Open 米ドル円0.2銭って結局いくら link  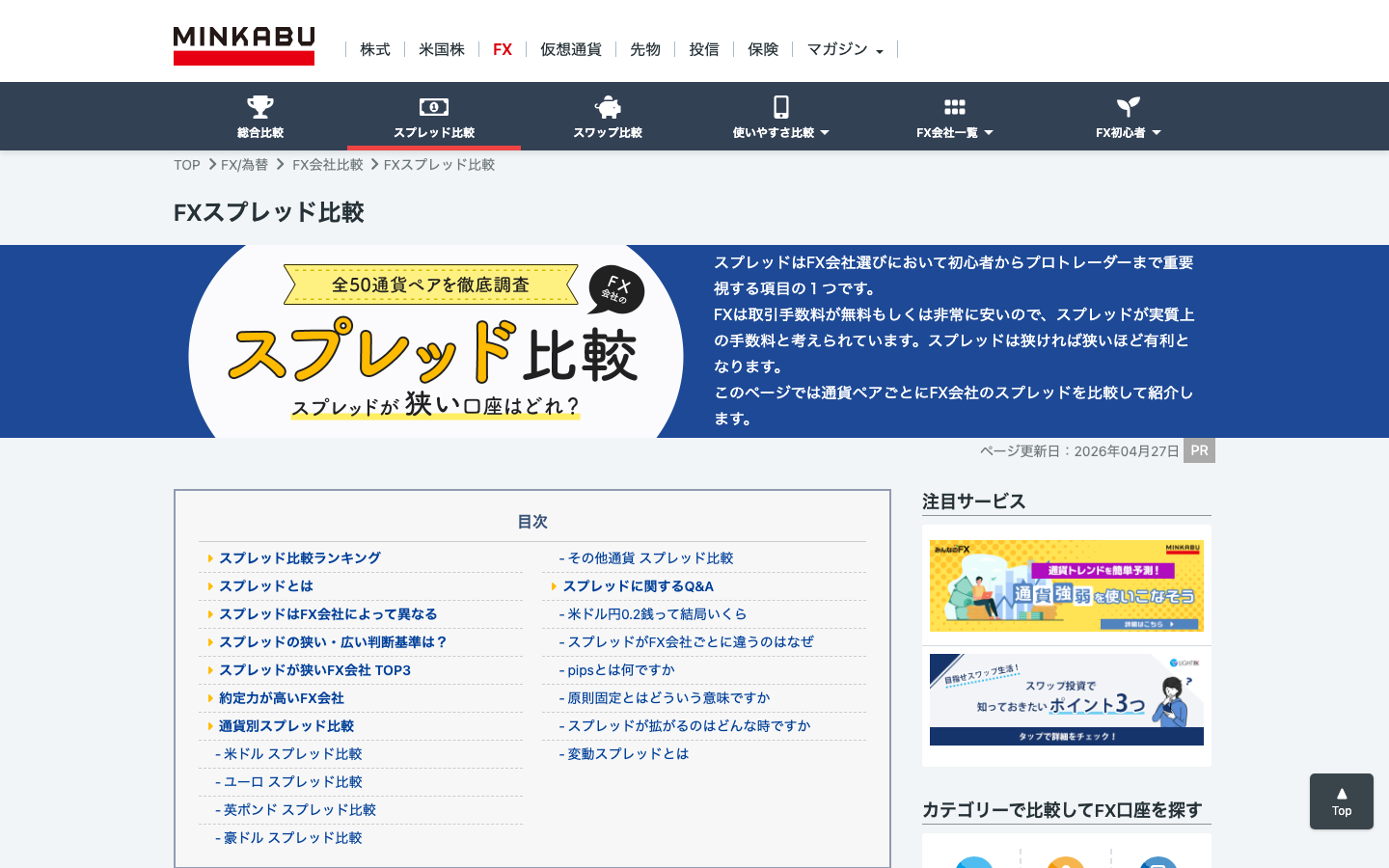(657, 614)
